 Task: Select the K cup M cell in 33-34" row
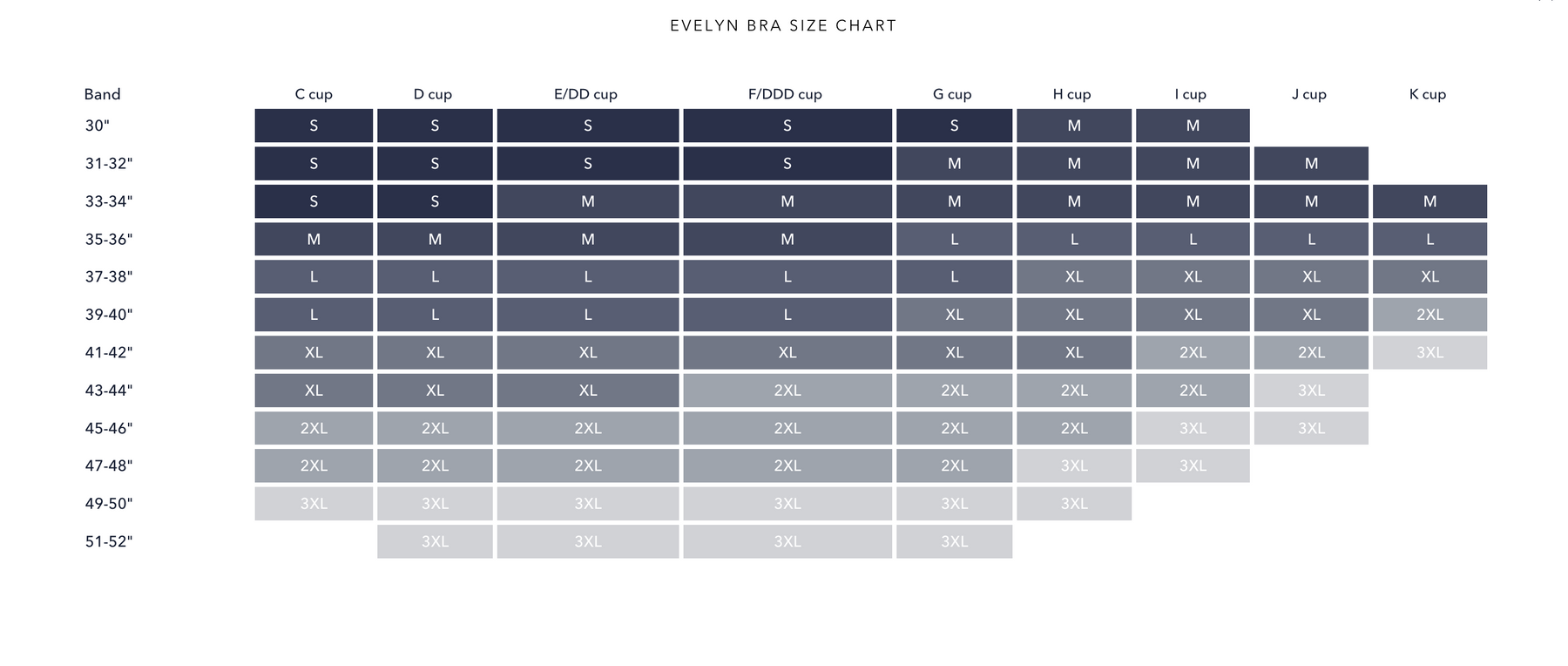(1429, 201)
